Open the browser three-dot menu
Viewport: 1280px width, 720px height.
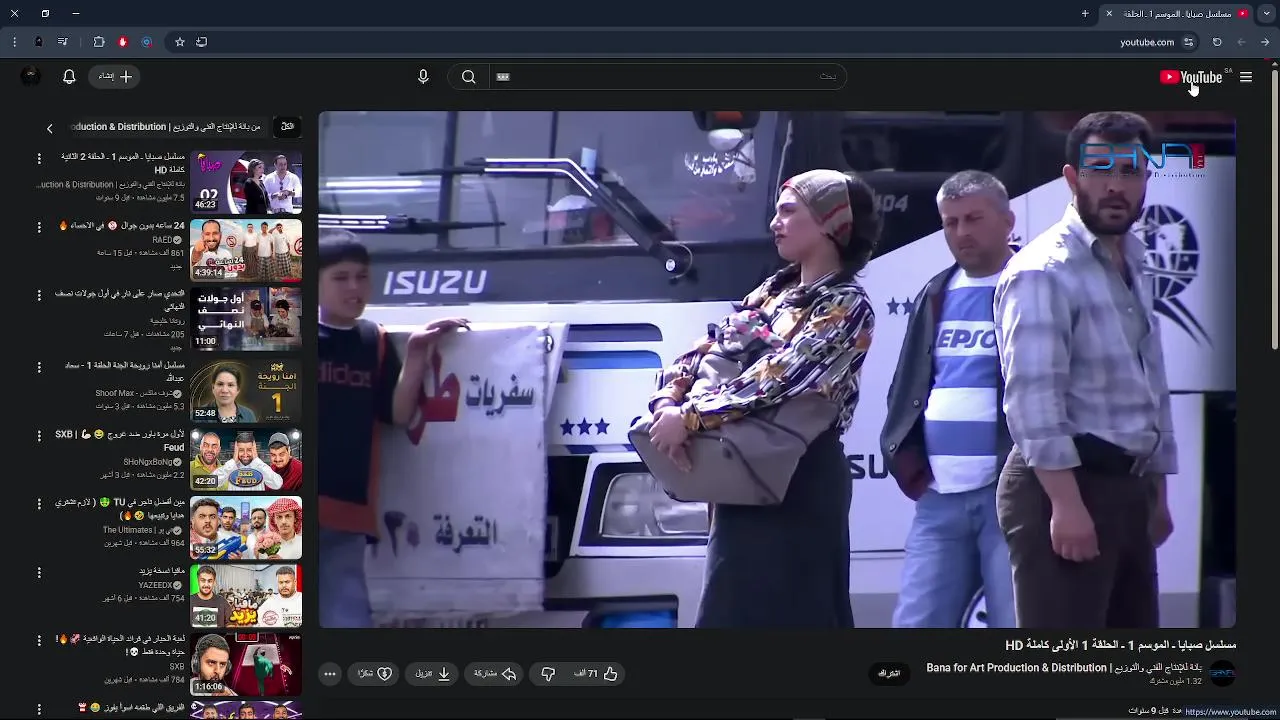coord(14,42)
